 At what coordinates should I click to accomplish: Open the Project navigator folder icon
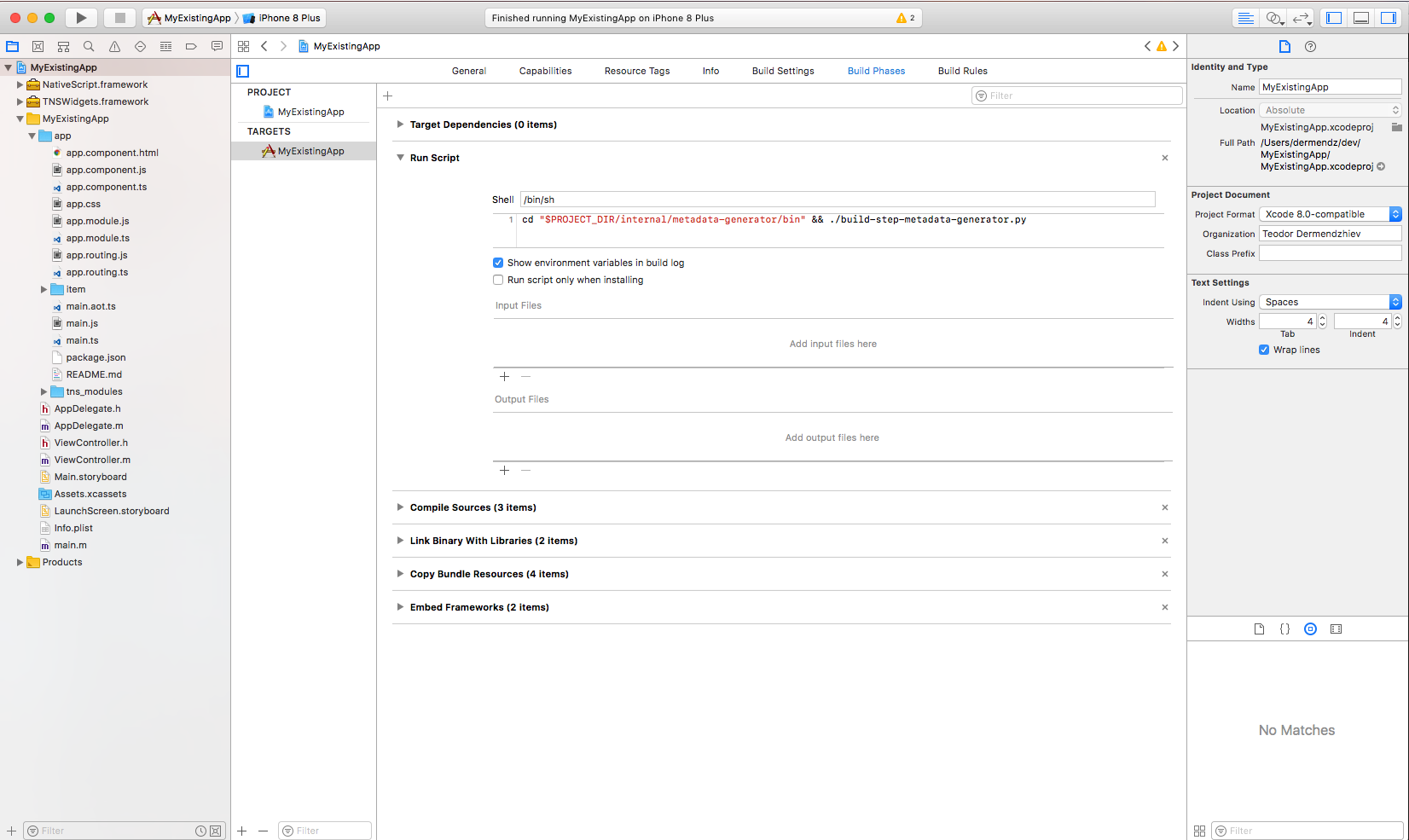tap(13, 46)
